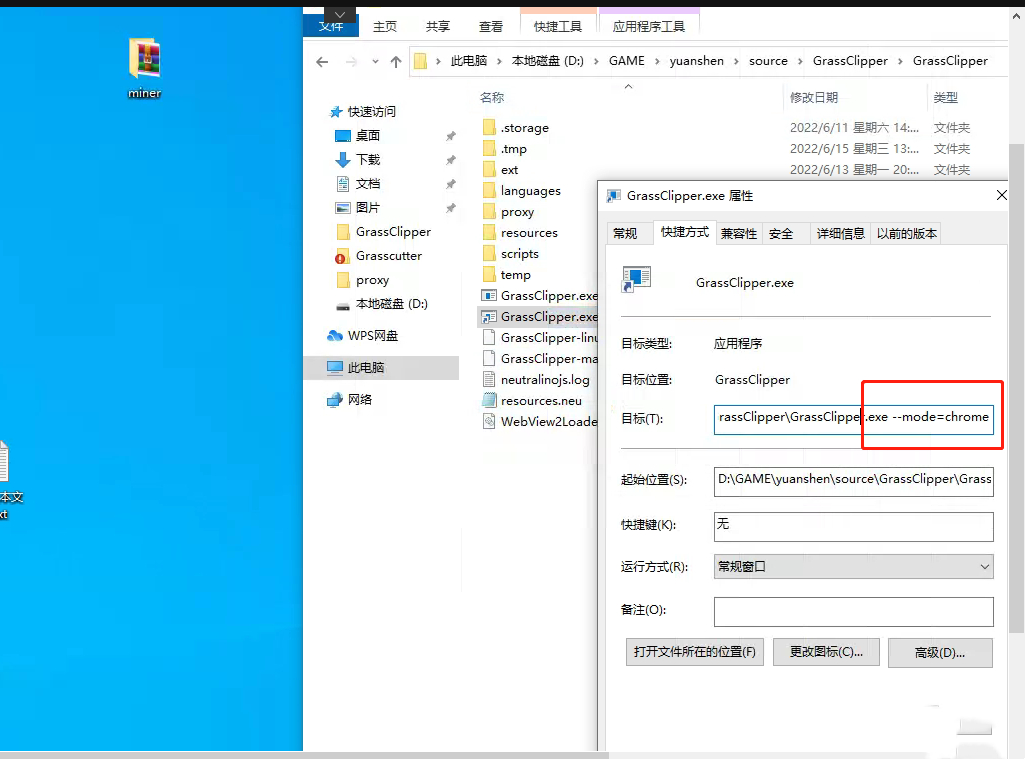This screenshot has width=1025, height=759.
Task: Open the 常规 tab in properties dialog
Action: pyautogui.click(x=625, y=233)
